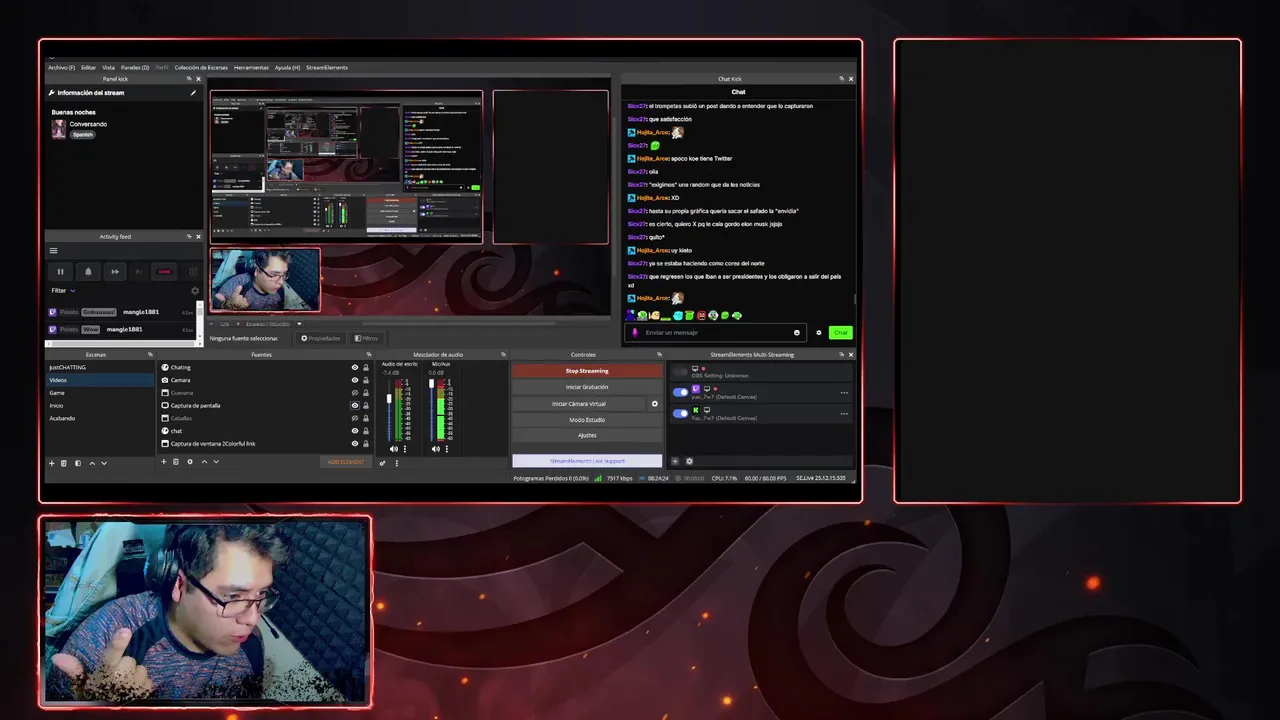This screenshot has height=720, width=1280.
Task: Toggle Camara source visibility
Action: (x=355, y=380)
